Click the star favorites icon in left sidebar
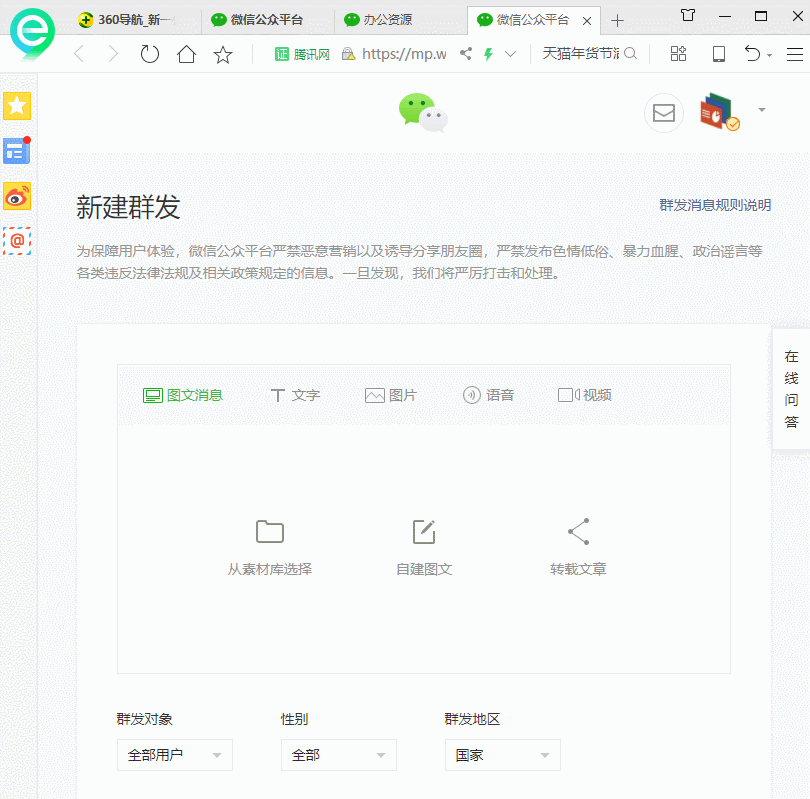This screenshot has height=799, width=810. point(17,104)
